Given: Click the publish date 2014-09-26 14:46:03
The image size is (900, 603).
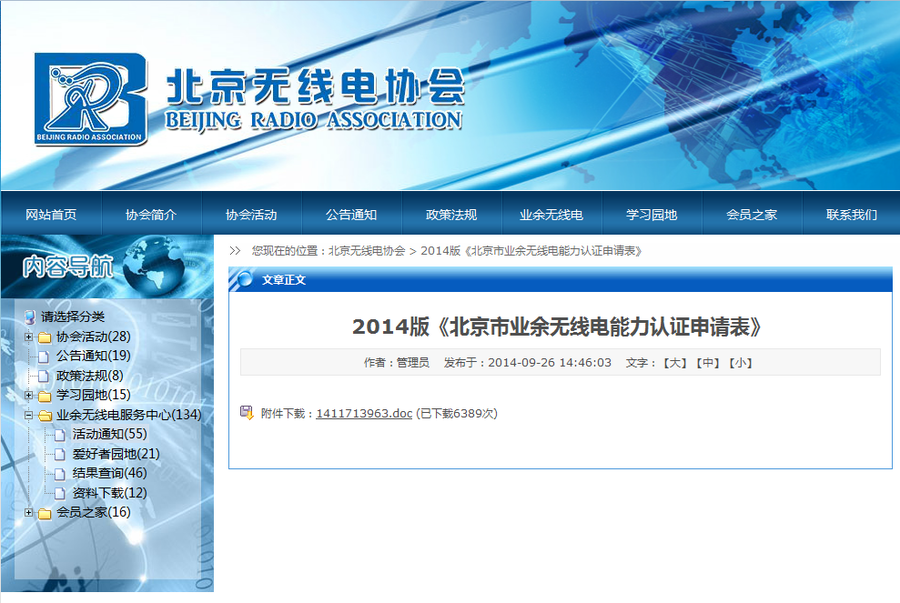Looking at the screenshot, I should coord(549,363).
